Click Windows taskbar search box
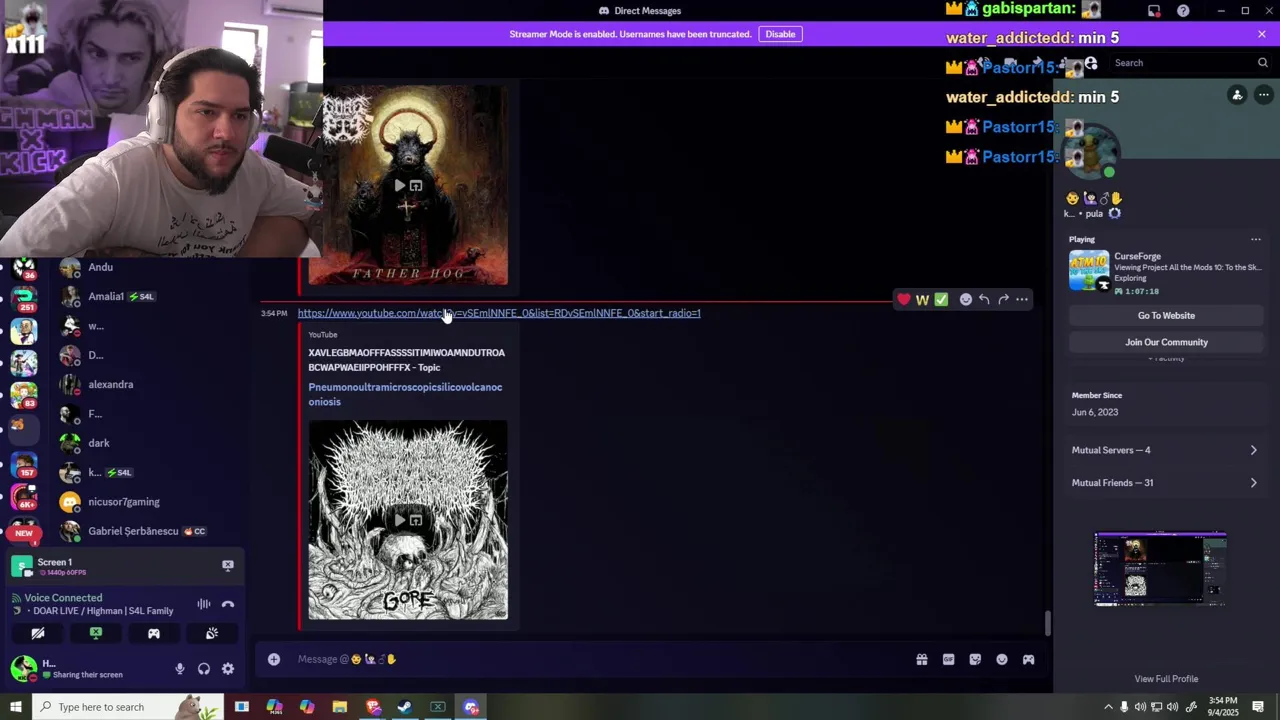The width and height of the screenshot is (1280, 720). (128, 707)
